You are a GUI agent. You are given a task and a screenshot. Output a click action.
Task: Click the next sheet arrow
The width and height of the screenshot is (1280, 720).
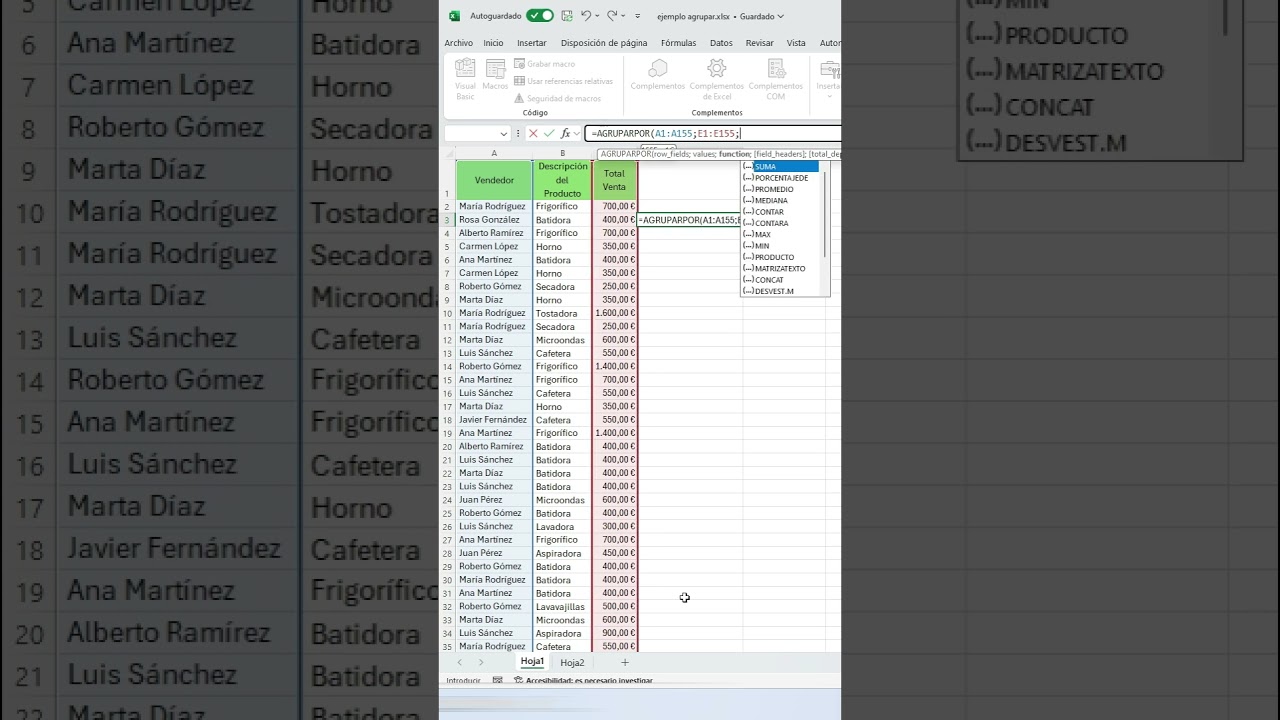point(481,662)
